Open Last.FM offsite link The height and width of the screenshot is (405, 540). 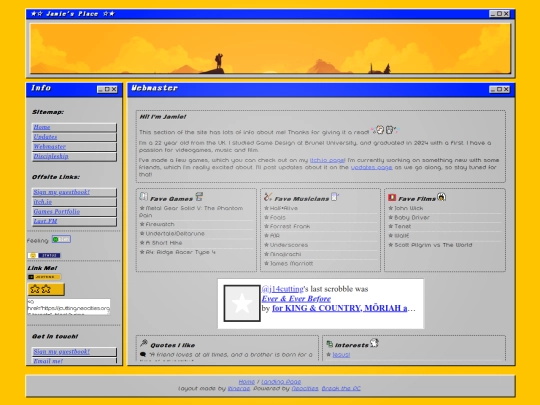coord(45,221)
